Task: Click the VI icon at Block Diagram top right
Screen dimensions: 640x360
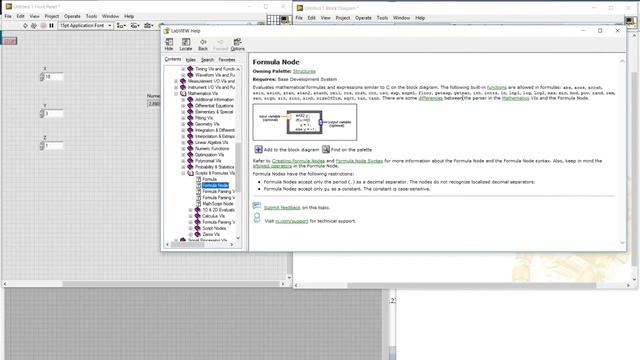Action: tap(630, 21)
